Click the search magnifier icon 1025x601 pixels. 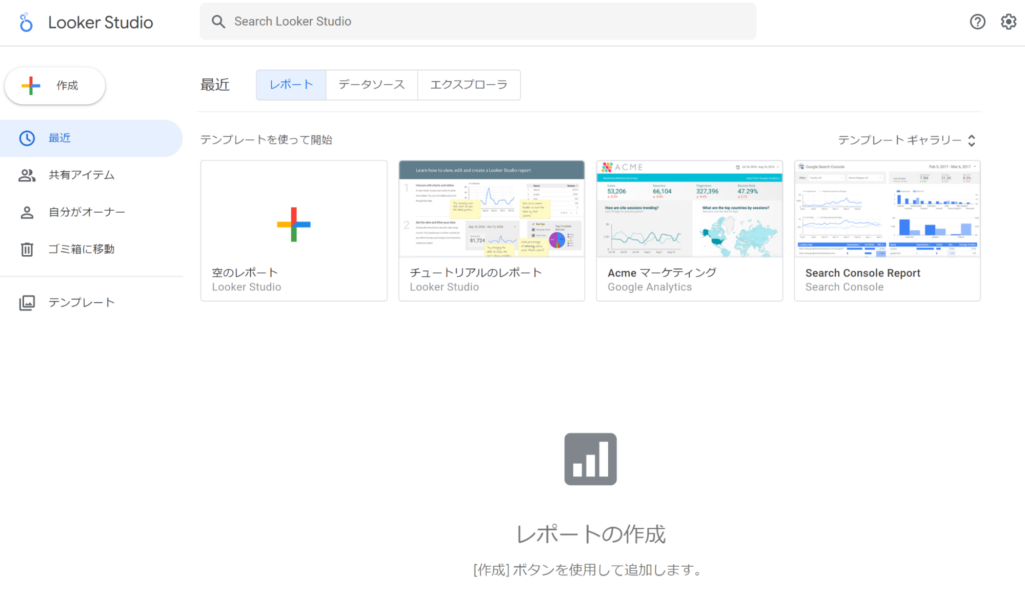[x=218, y=21]
